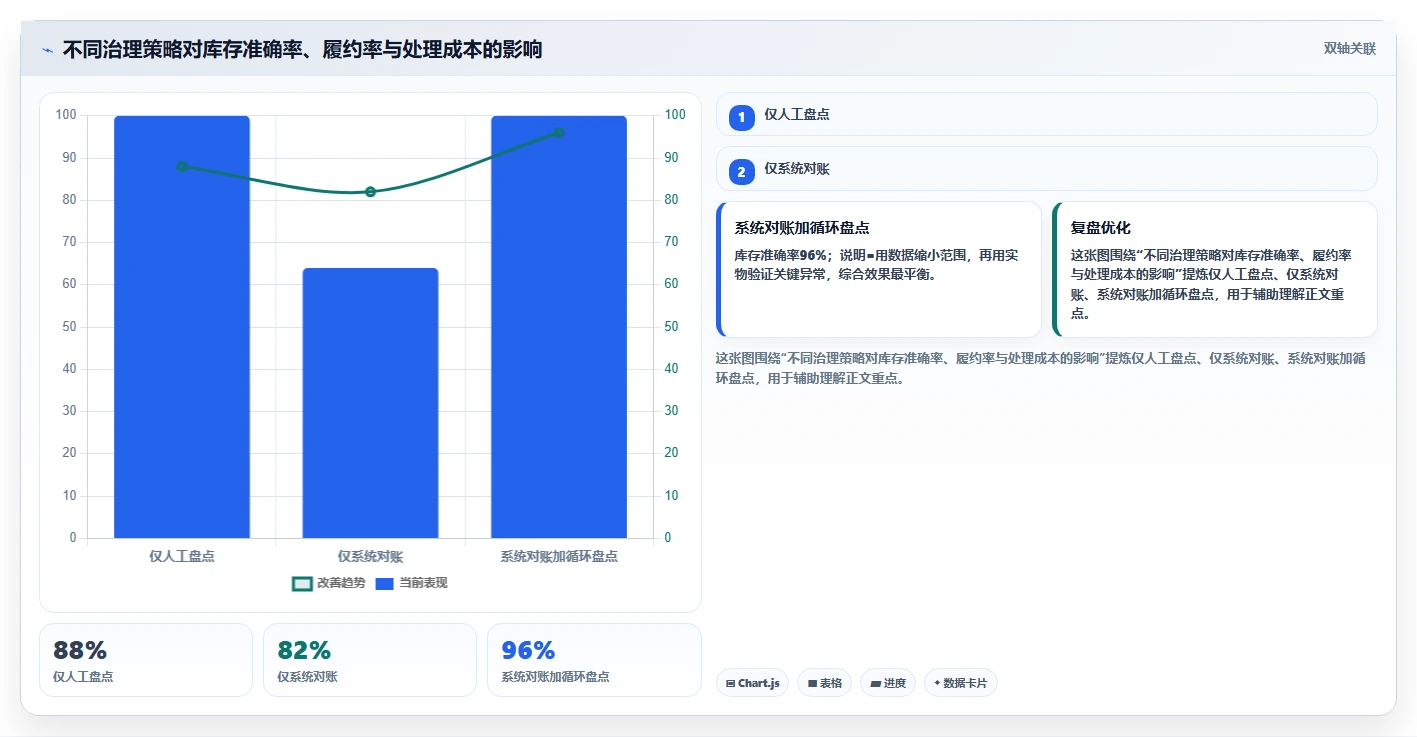This screenshot has height=737, width=1417.
Task: Click the number 2 badge for 仅系统对账
Action: 741,172
